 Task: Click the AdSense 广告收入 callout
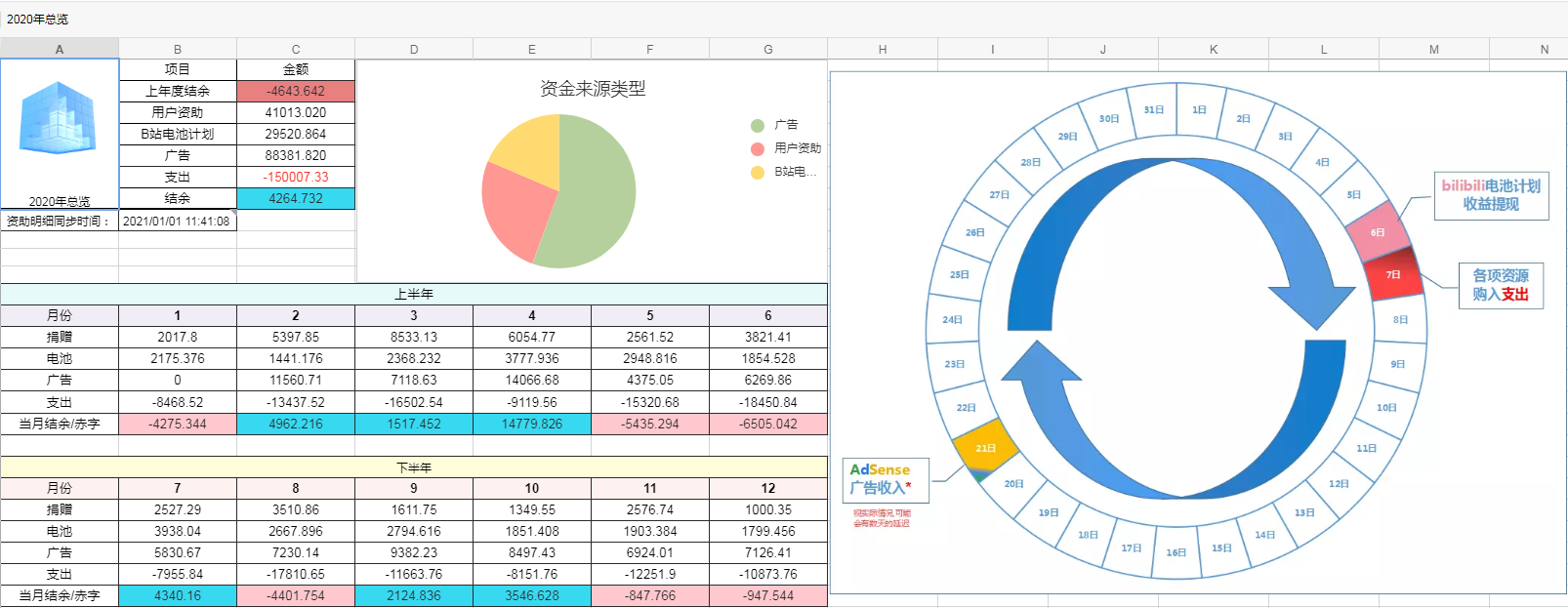(886, 479)
